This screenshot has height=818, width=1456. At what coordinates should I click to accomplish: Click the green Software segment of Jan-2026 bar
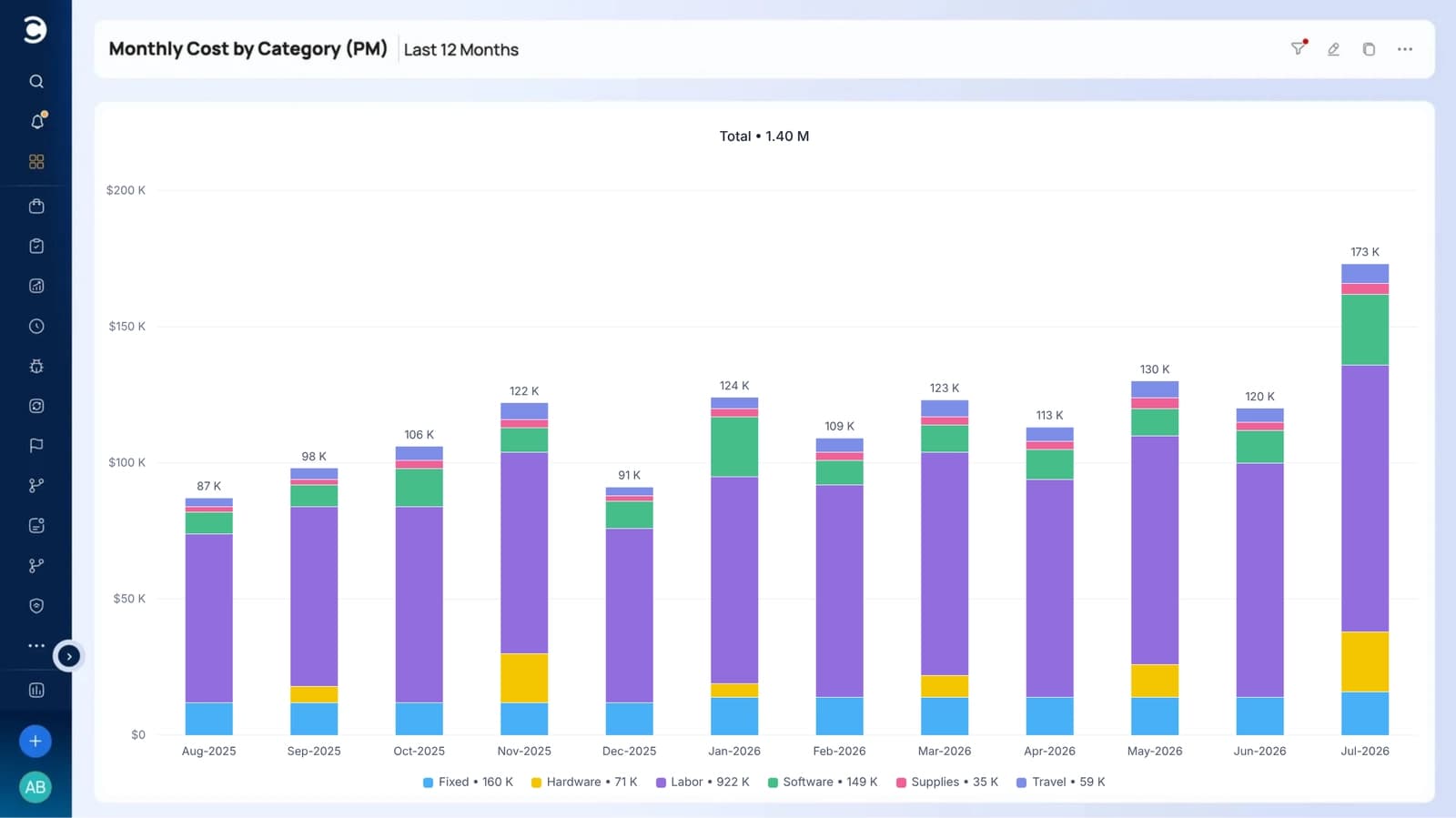click(x=734, y=447)
